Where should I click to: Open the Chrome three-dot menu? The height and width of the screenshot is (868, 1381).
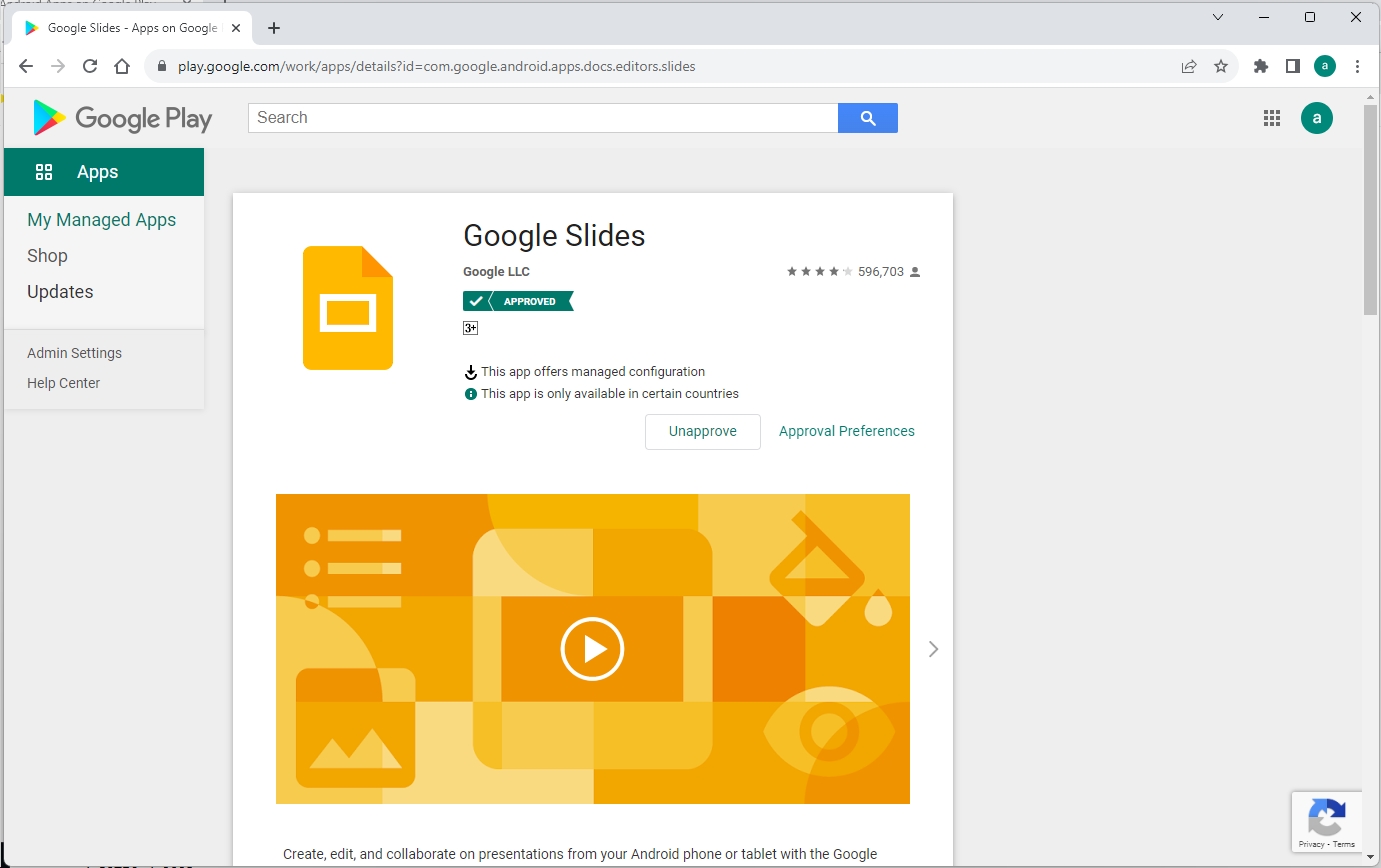click(x=1357, y=66)
